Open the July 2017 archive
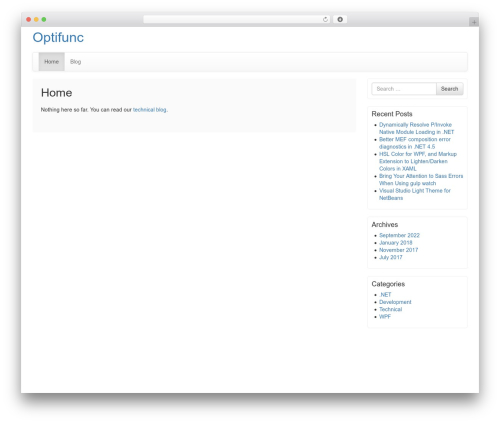 [391, 257]
